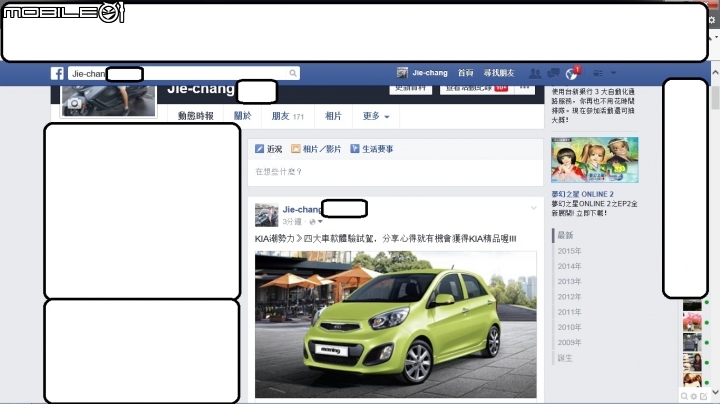Image resolution: width=720 pixels, height=404 pixels.
Task: Open chat with pink blossom photo contact
Action: tap(692, 322)
